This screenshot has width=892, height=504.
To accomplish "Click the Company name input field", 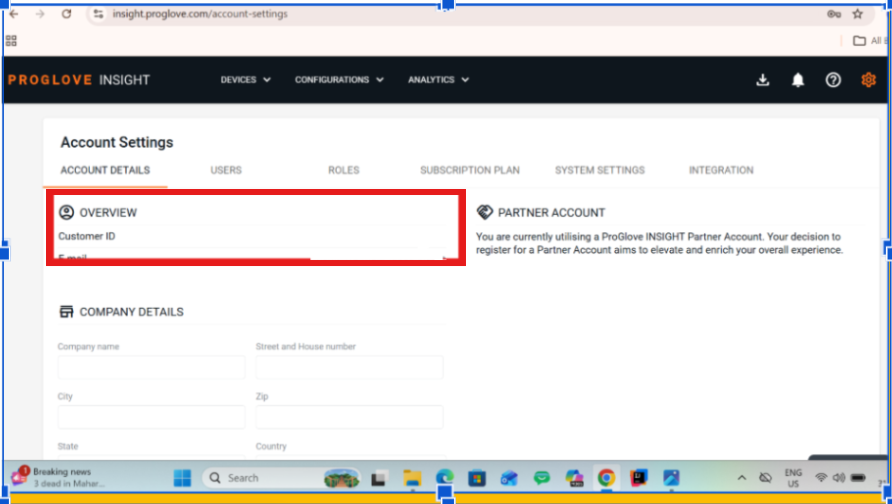I will point(151,367).
